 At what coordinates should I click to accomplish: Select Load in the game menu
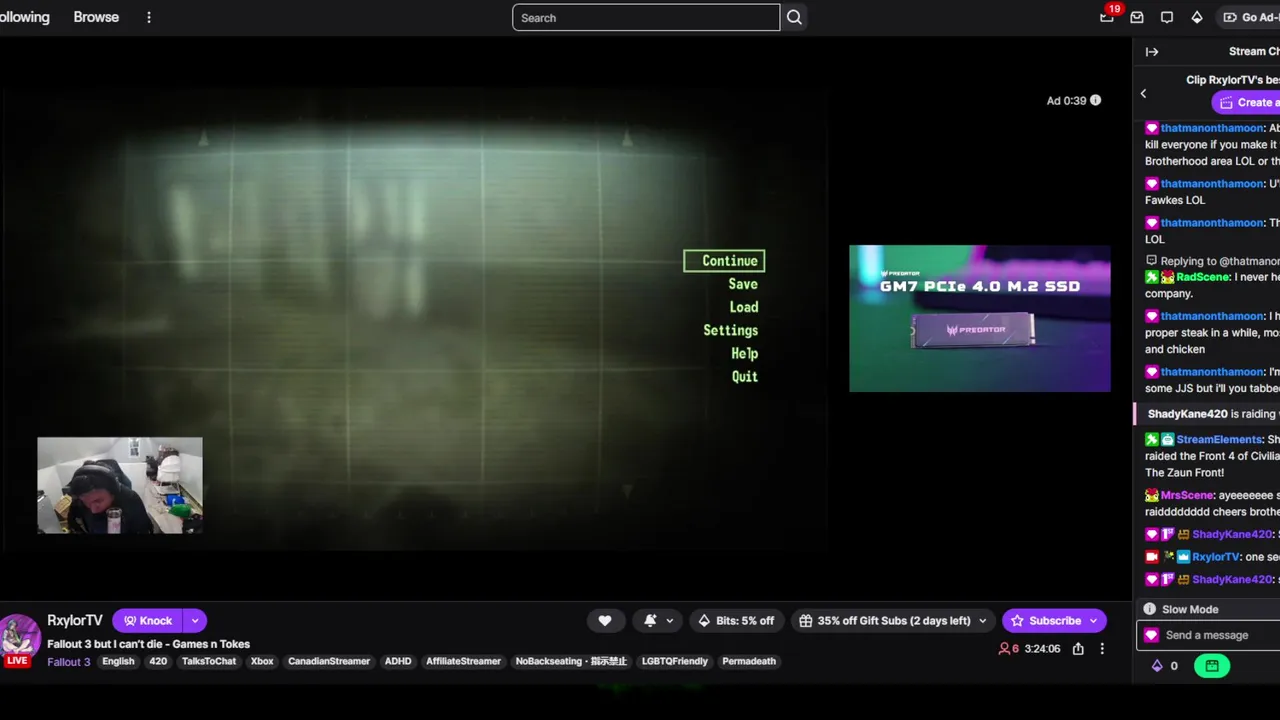click(744, 307)
